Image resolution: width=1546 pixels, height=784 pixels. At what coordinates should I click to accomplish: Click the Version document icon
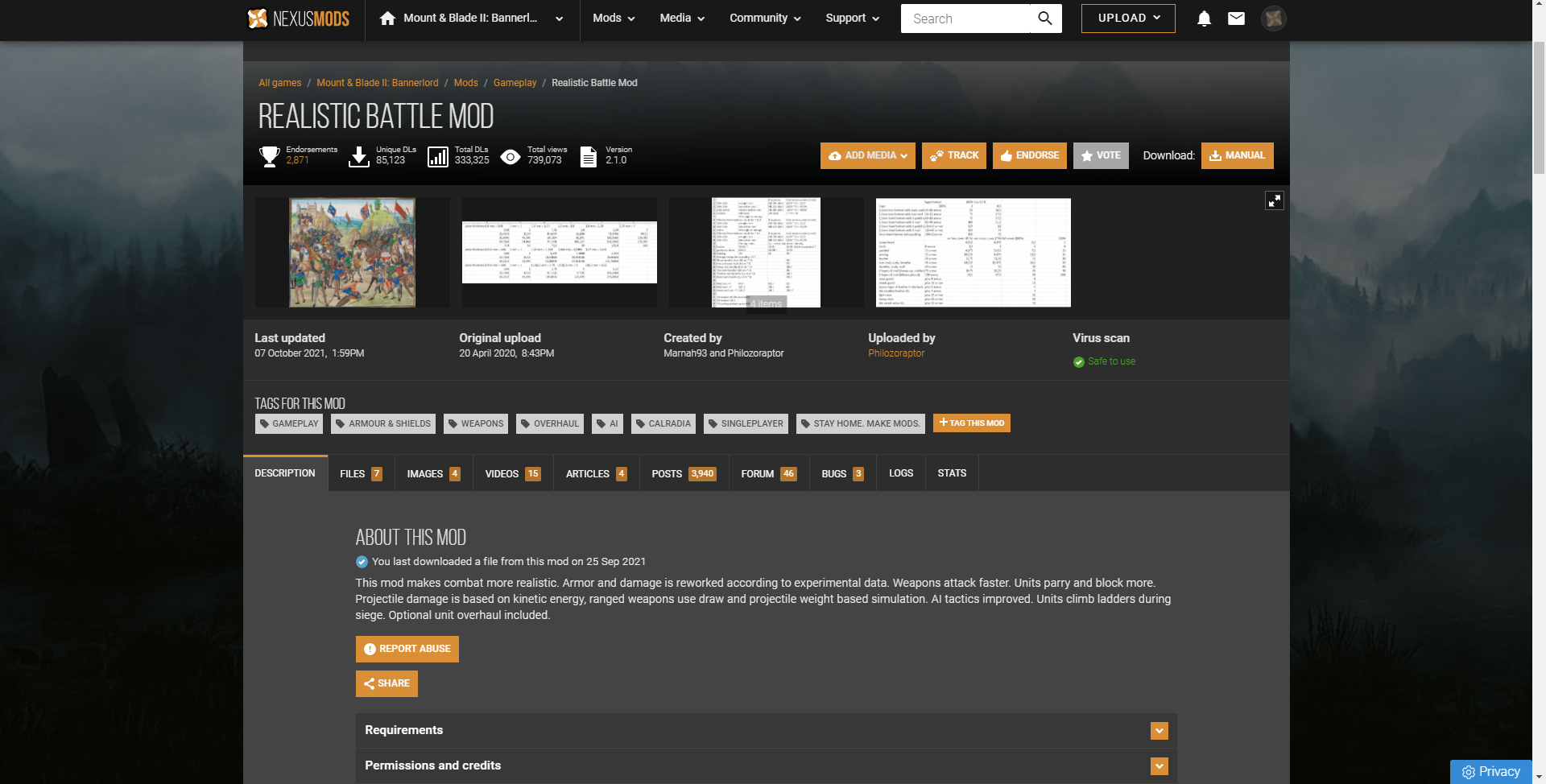(589, 156)
